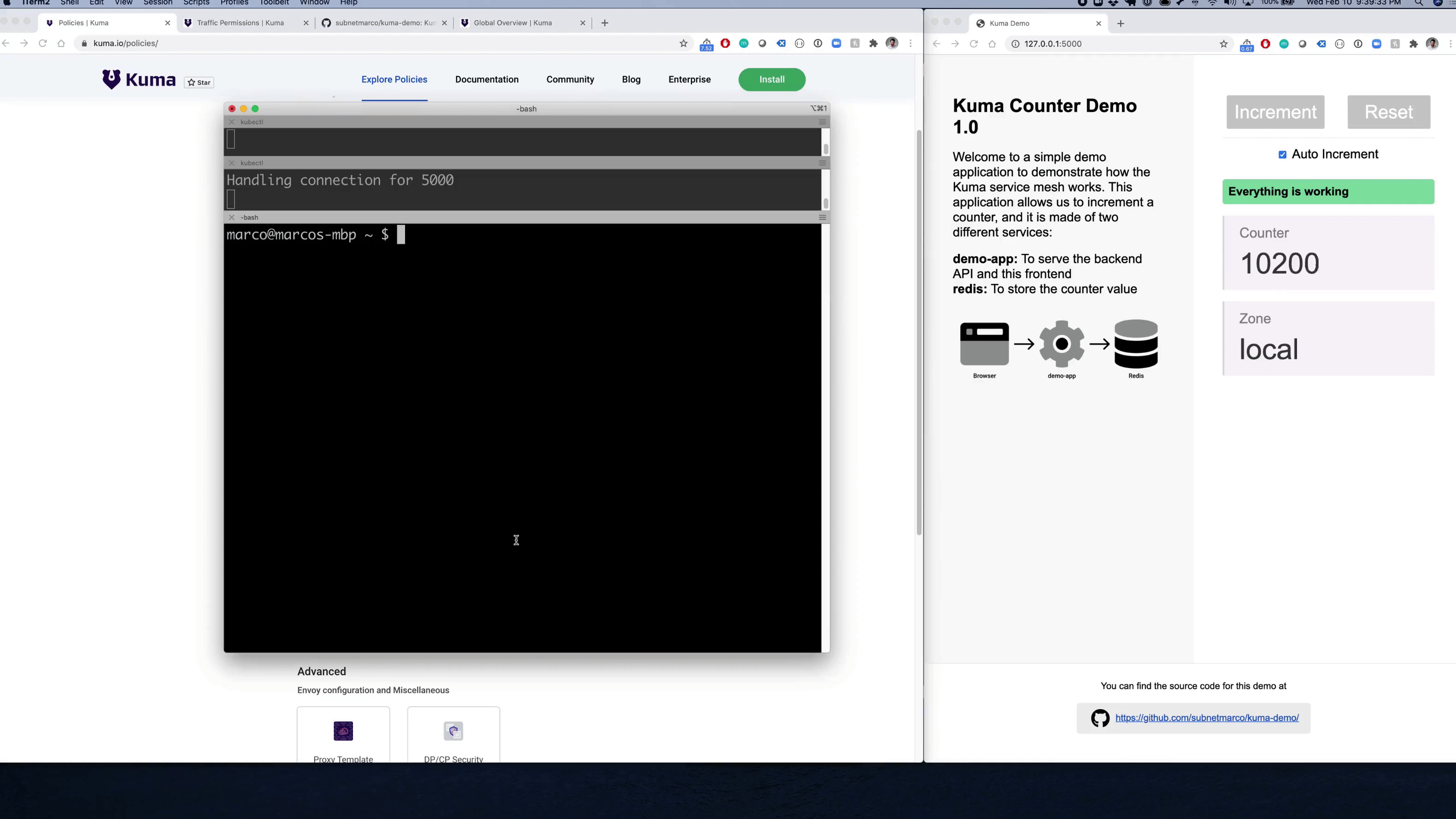Toggle the Auto Increment checkbox
1456x819 pixels.
(1282, 155)
